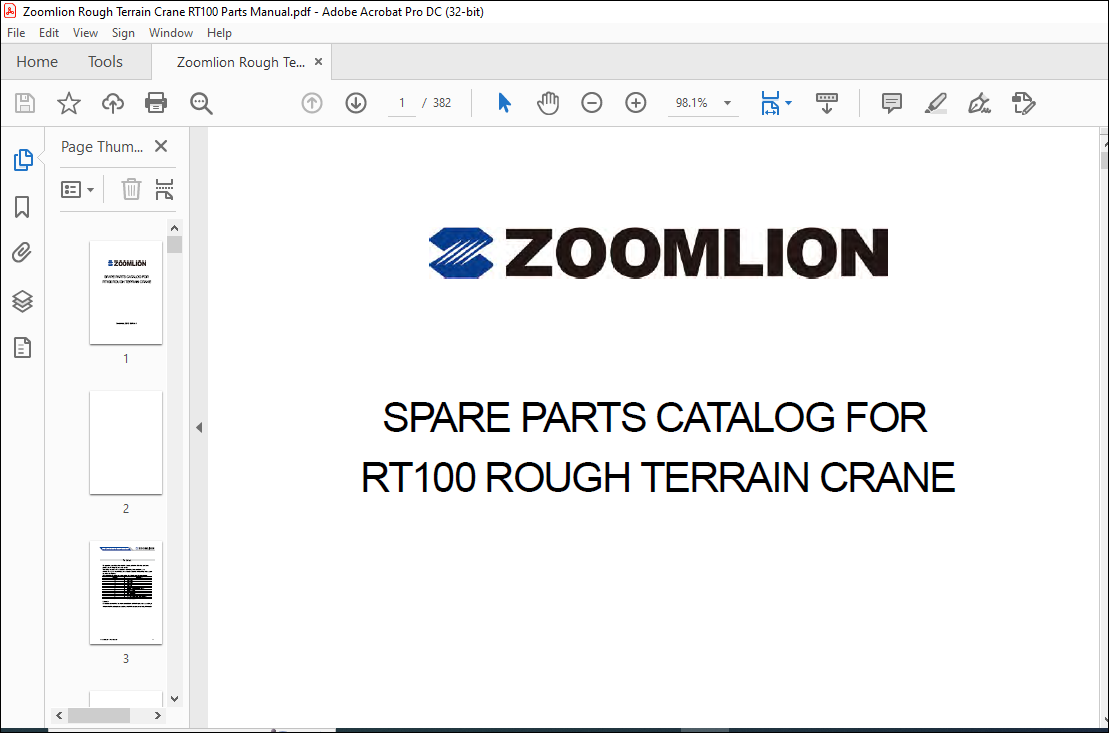The height and width of the screenshot is (733, 1109).
Task: Open the Bookmarks pane icon
Action: [22, 207]
